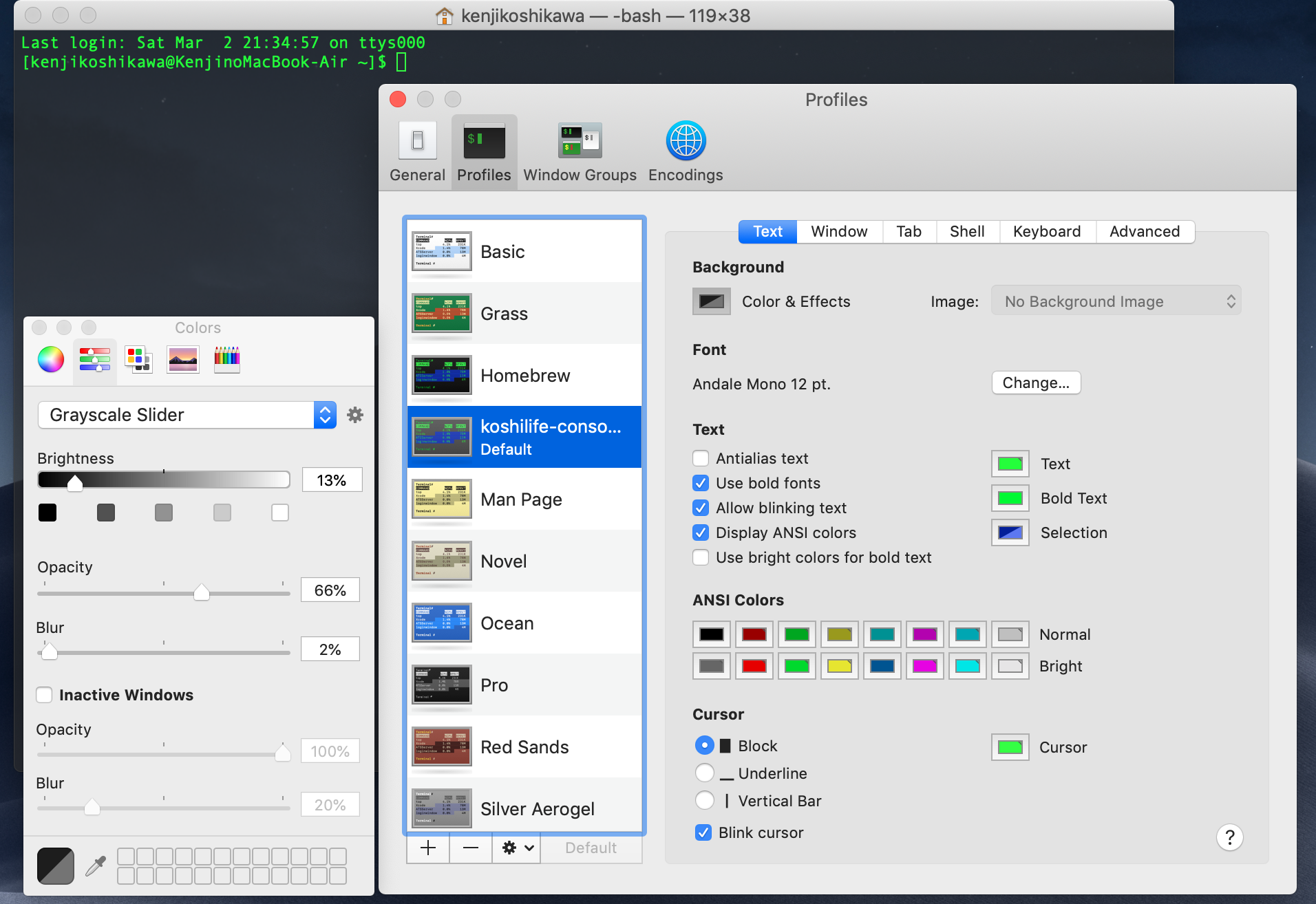Select the Homebrew profile thumbnail
Screen dimensions: 1316x904
coord(442,376)
